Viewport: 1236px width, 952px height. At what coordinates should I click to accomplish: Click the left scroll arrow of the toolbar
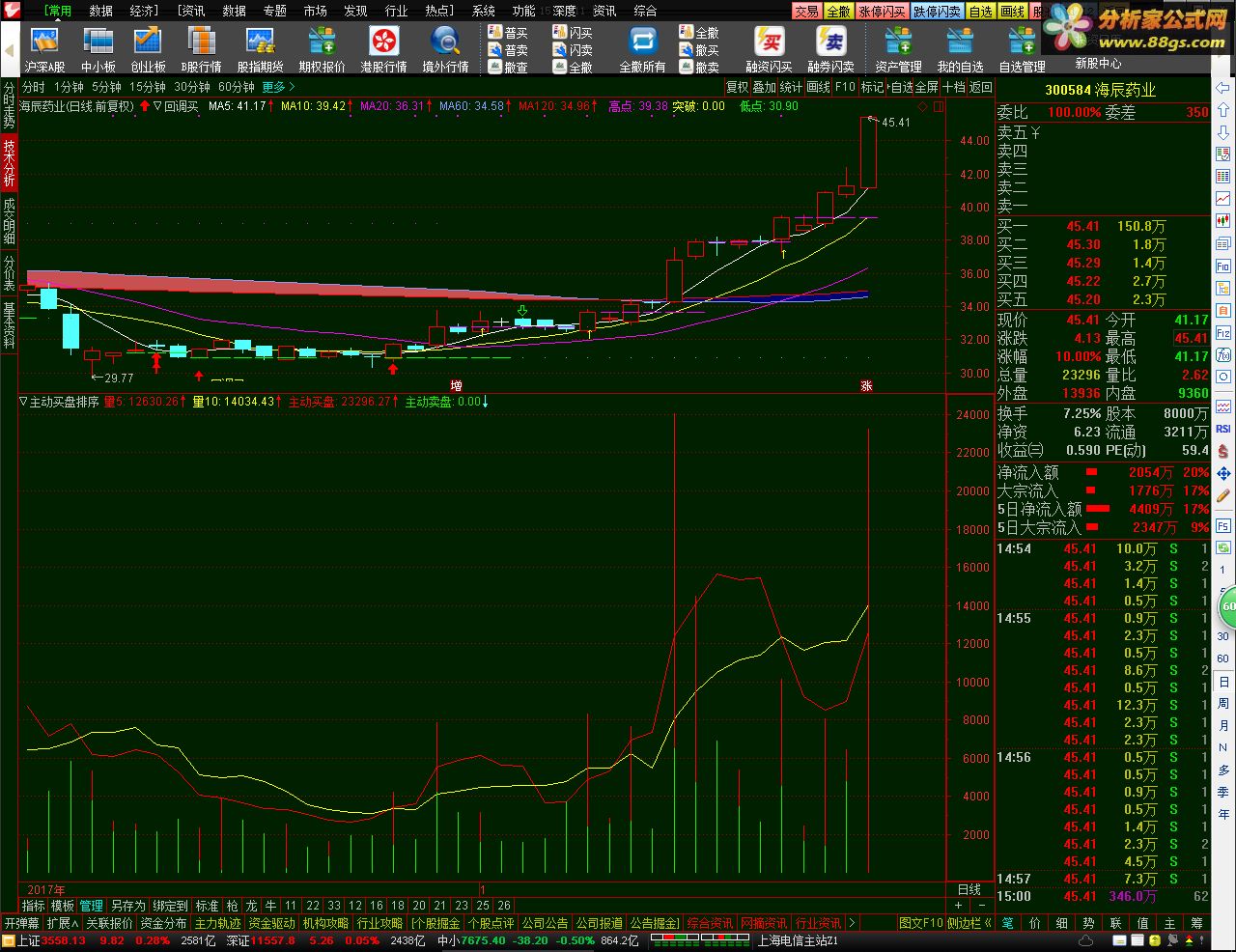click(10, 49)
